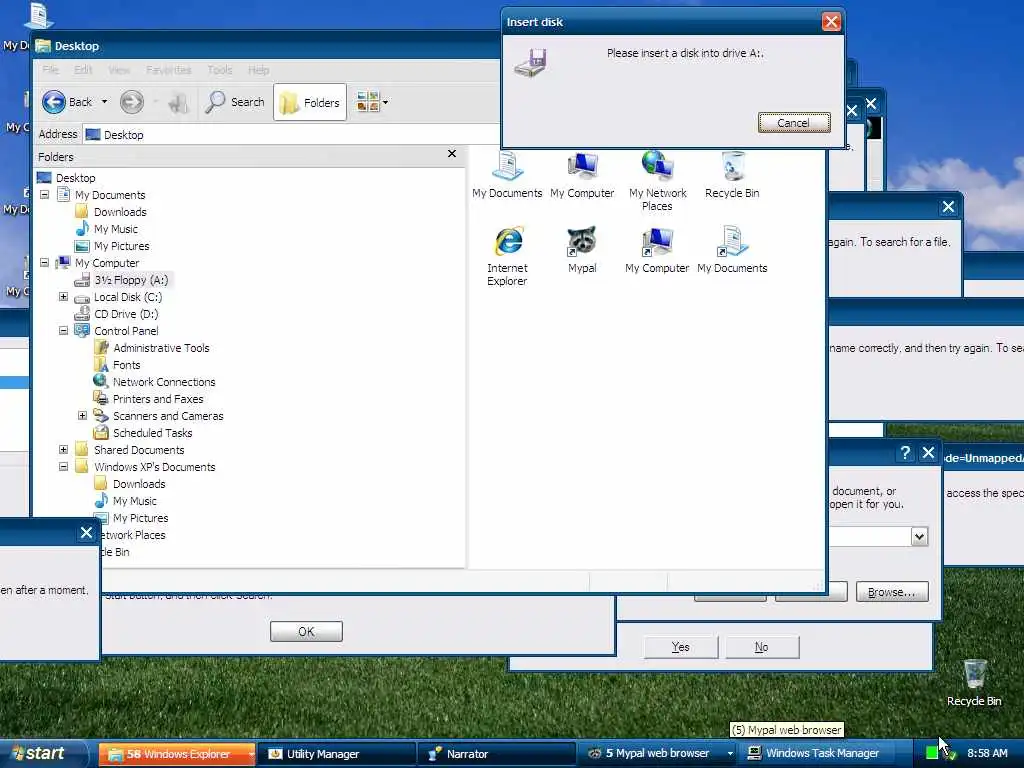Expand the Local Disk (C:) node
The image size is (1024, 768).
click(63, 296)
